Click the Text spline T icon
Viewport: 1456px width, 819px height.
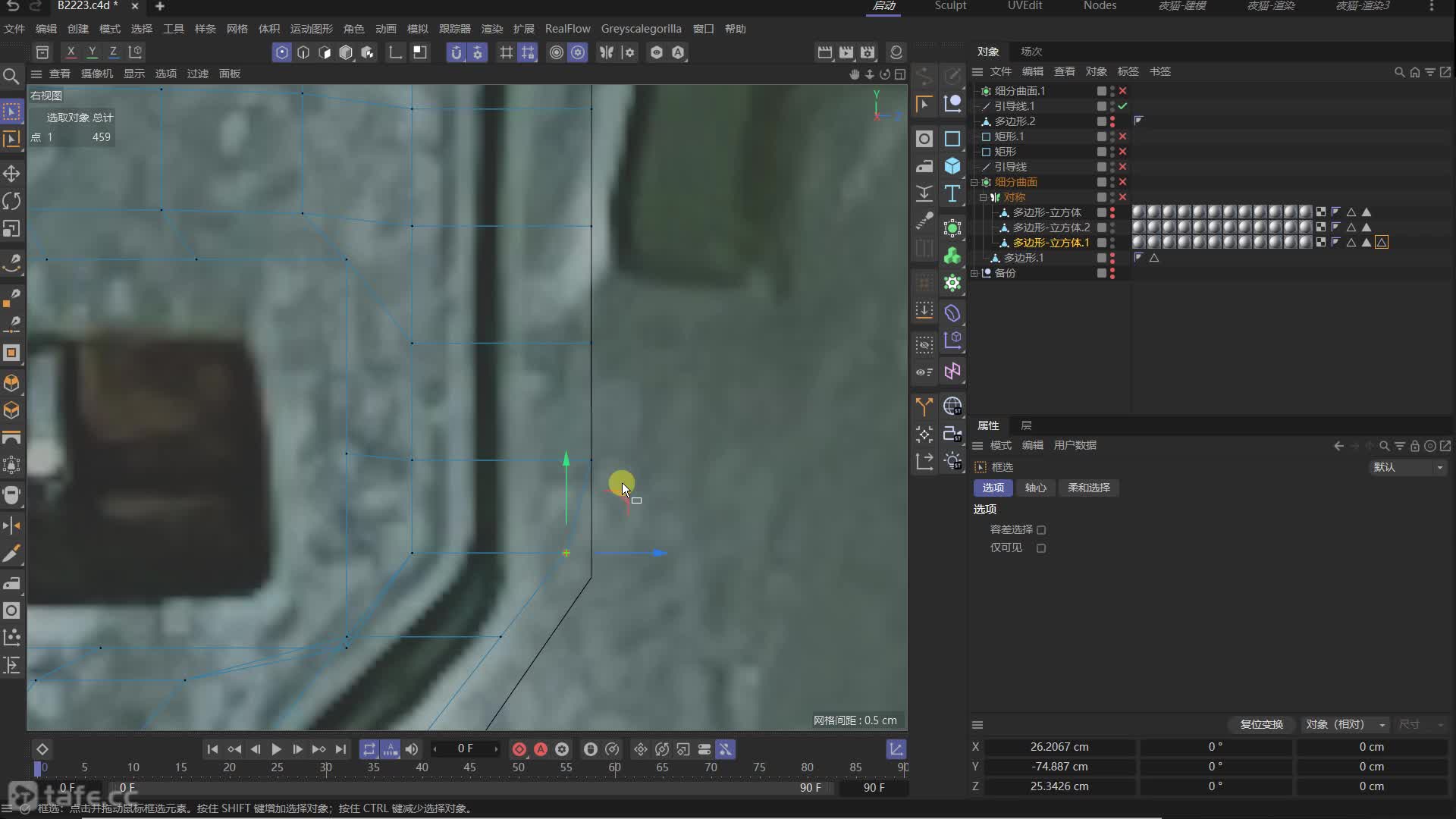click(x=952, y=193)
